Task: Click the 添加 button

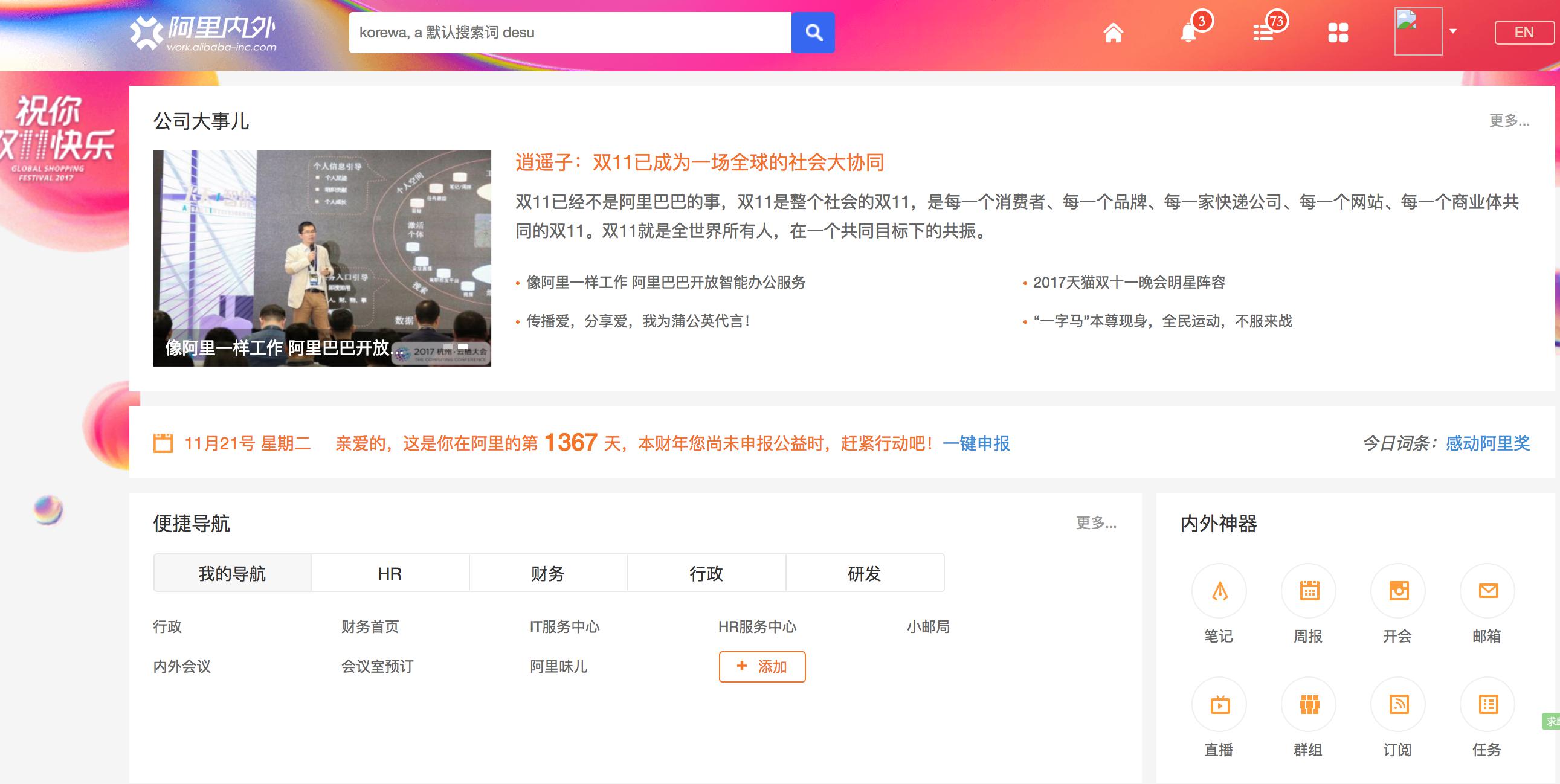Action: click(762, 667)
